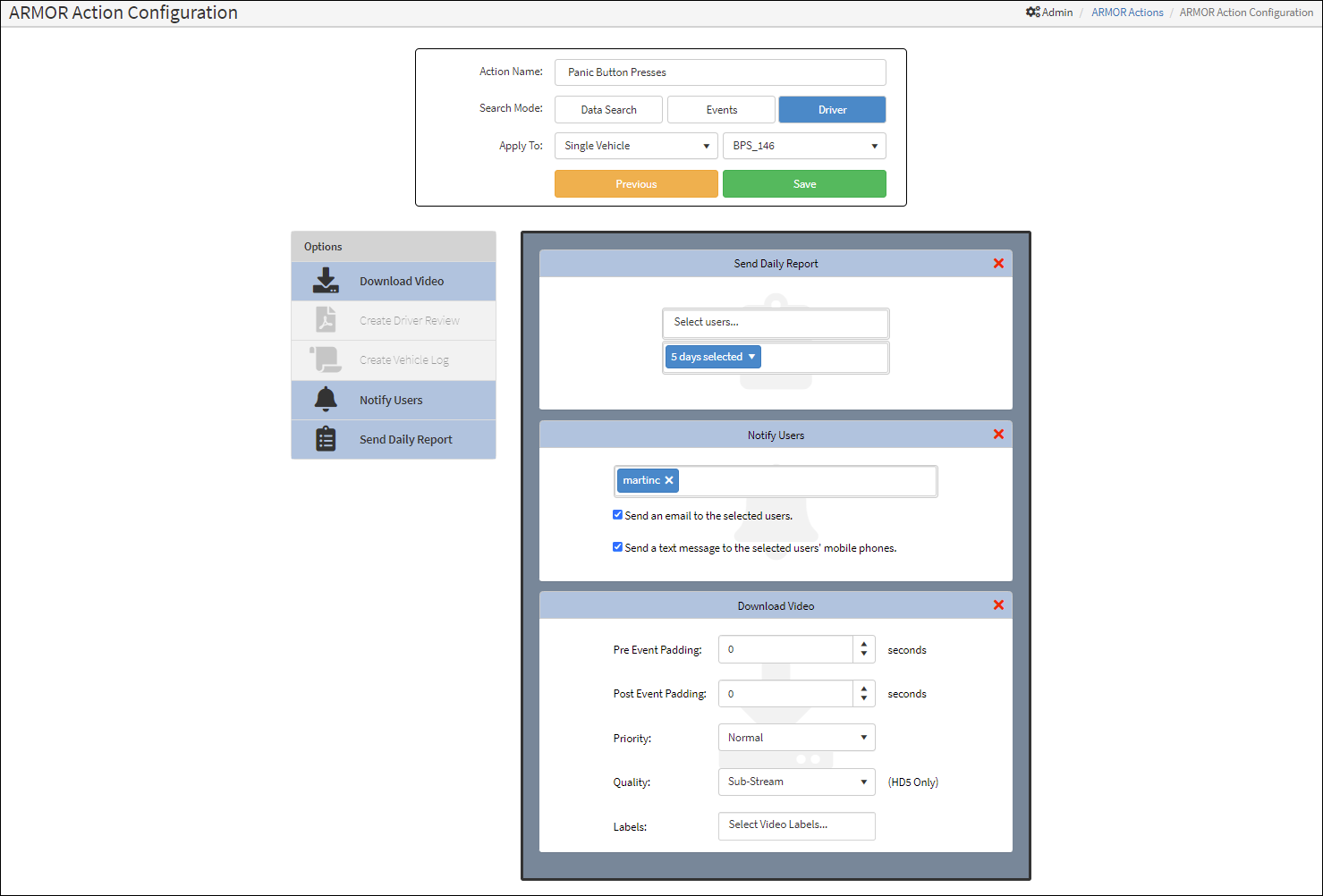Select Driver search mode
The image size is (1323, 896).
click(x=832, y=110)
